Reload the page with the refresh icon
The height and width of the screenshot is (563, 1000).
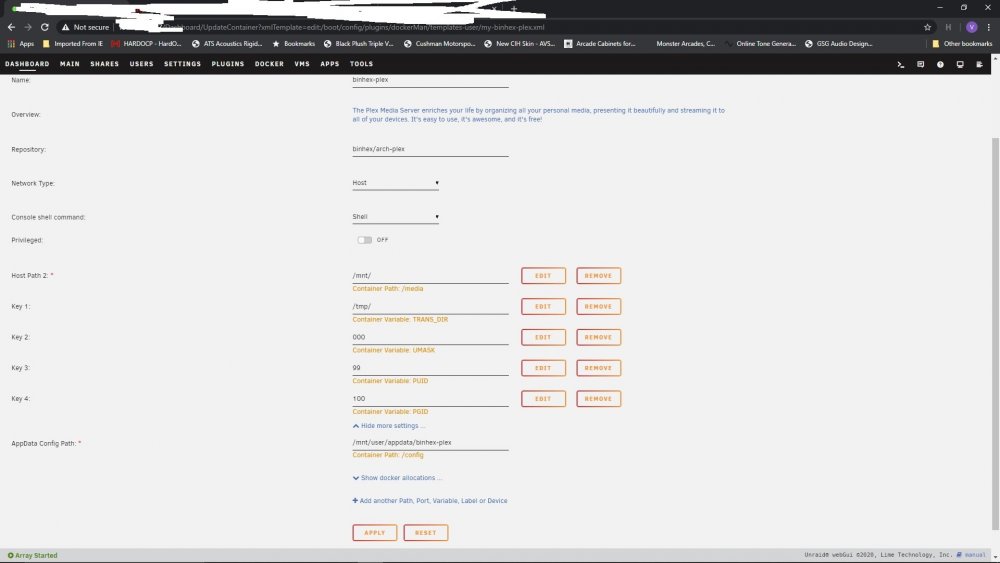coord(45,27)
